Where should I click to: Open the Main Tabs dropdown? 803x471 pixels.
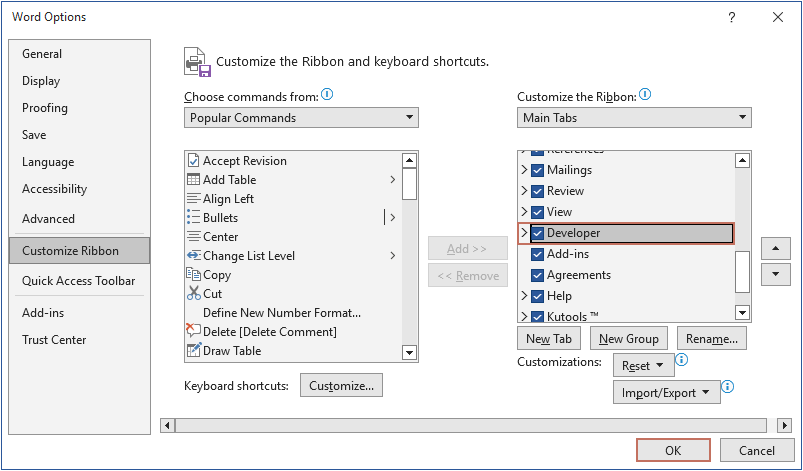click(634, 118)
